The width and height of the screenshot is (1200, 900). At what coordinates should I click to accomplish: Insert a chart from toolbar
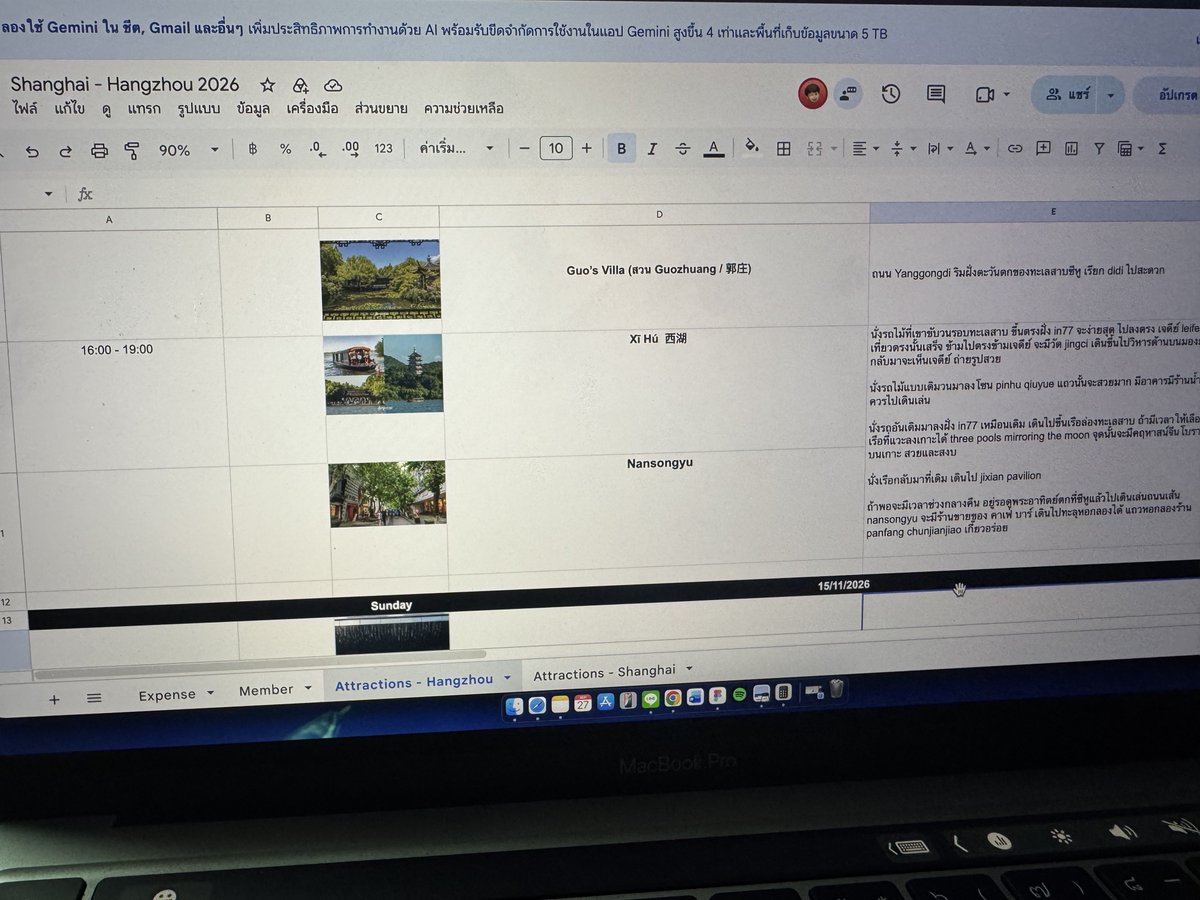(1072, 149)
